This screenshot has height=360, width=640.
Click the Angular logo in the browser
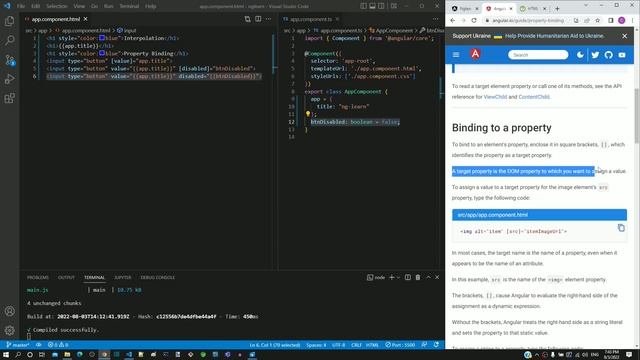click(475, 54)
